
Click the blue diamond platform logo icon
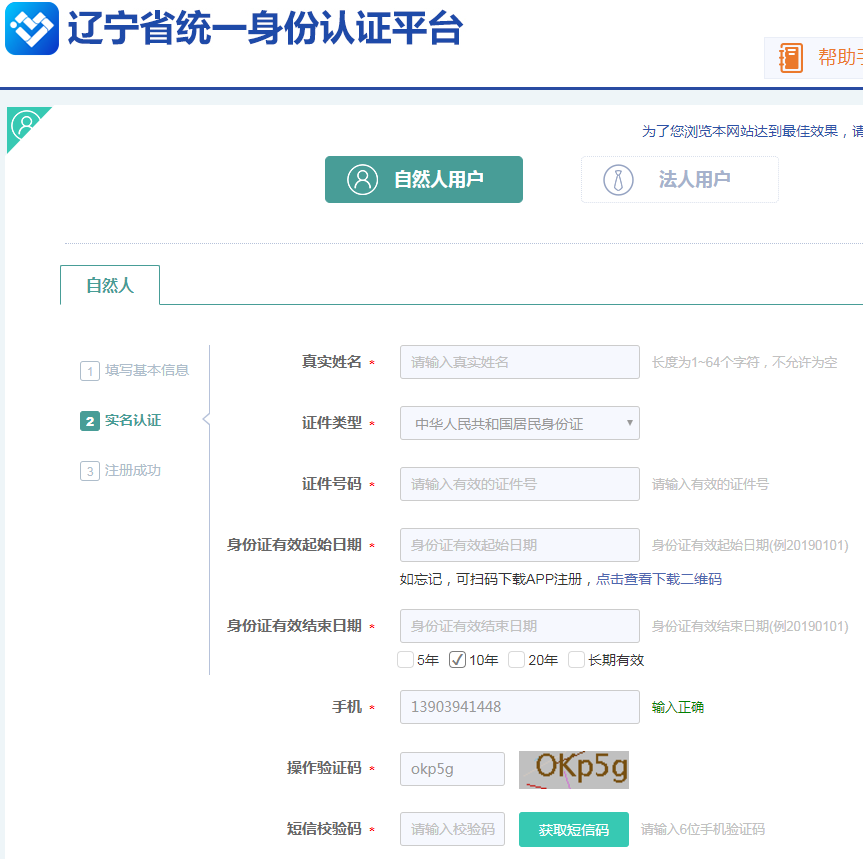click(x=31, y=28)
